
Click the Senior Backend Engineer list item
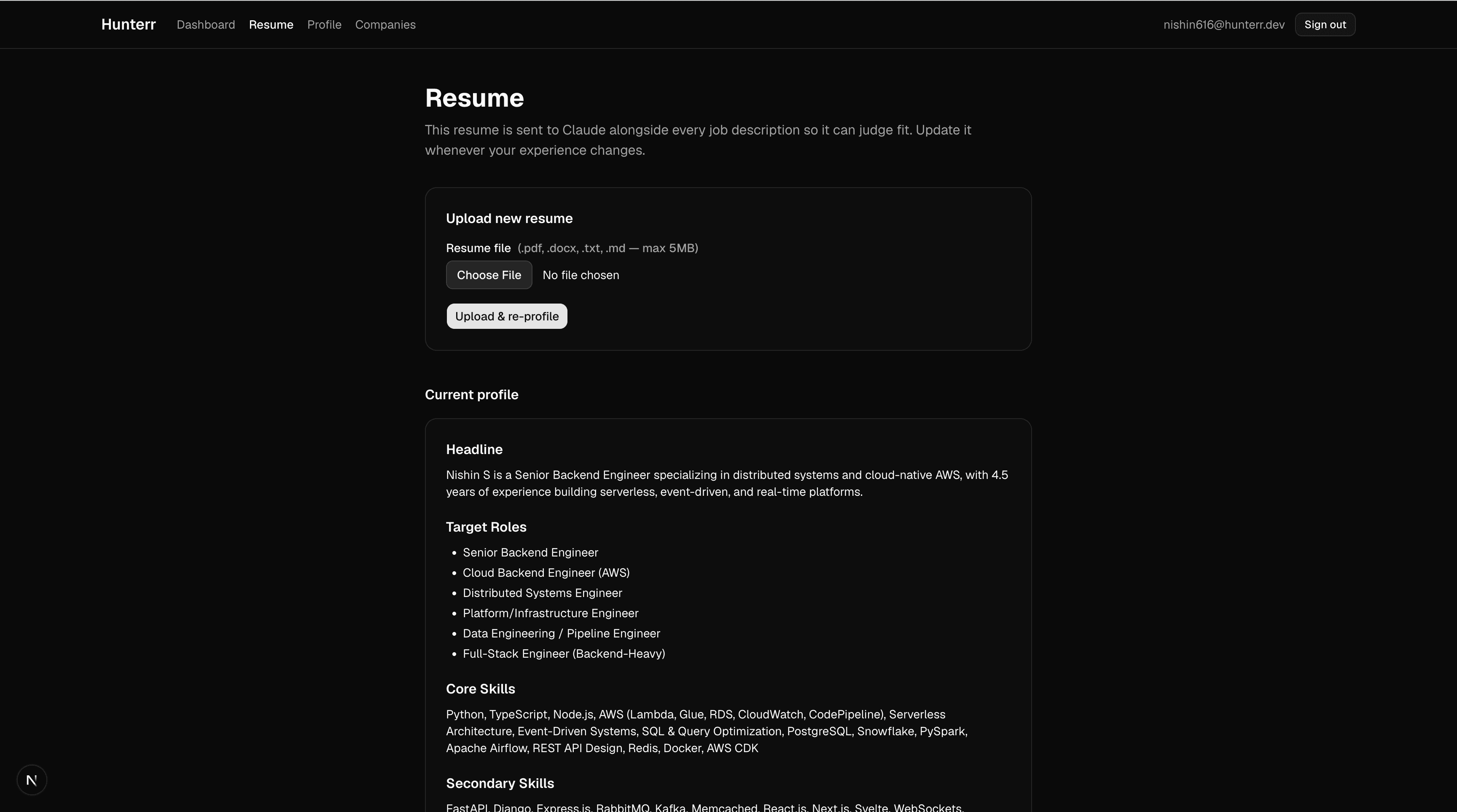coord(530,552)
